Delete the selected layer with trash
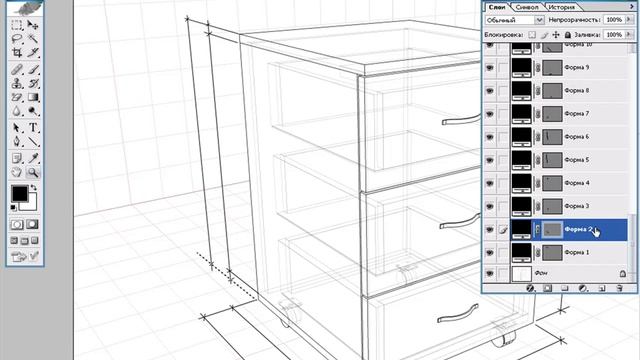Image resolution: width=640 pixels, height=360 pixels. pos(619,289)
